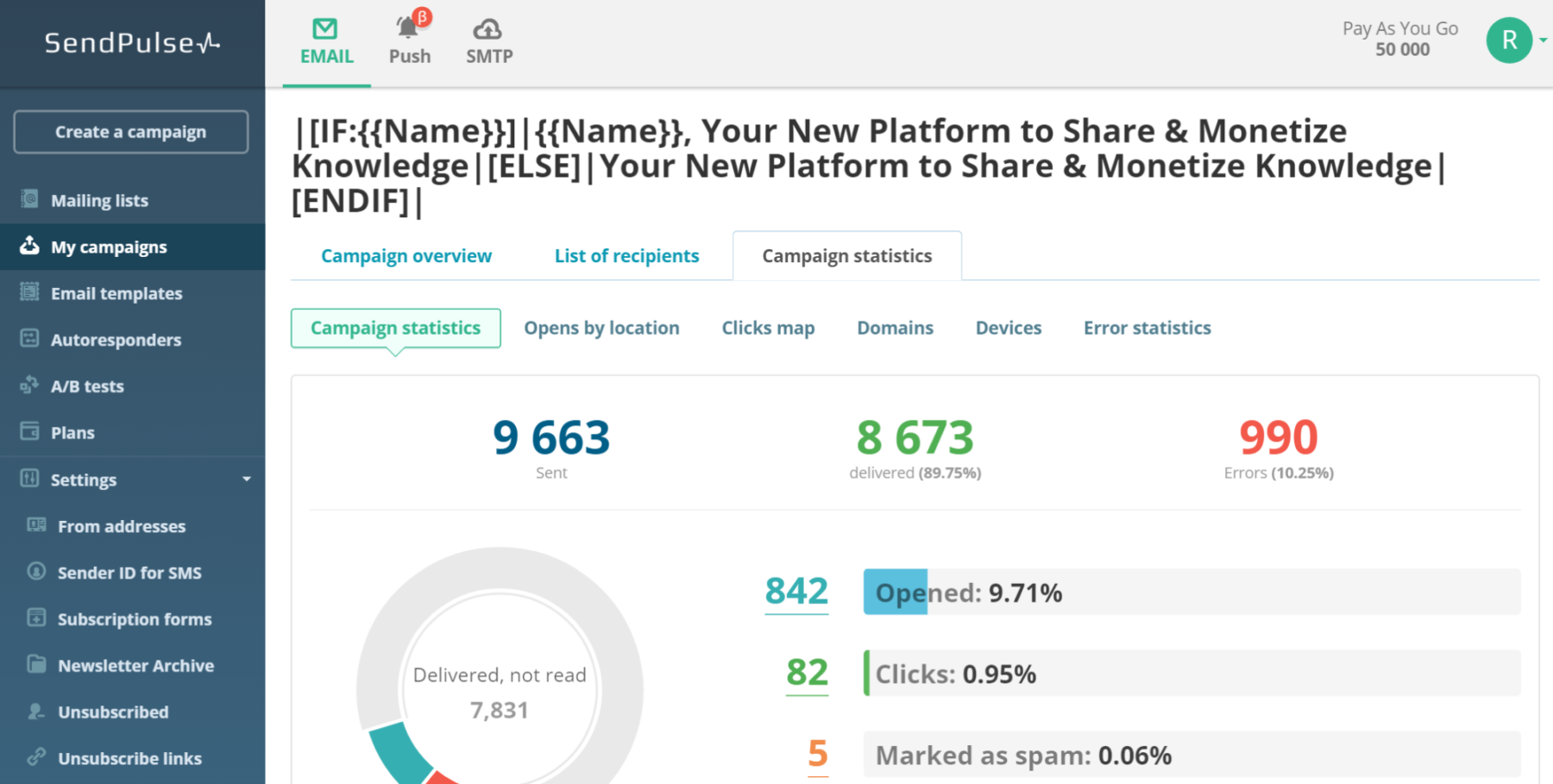Click the Create a campaign button
The image size is (1553, 784).
pyautogui.click(x=130, y=131)
